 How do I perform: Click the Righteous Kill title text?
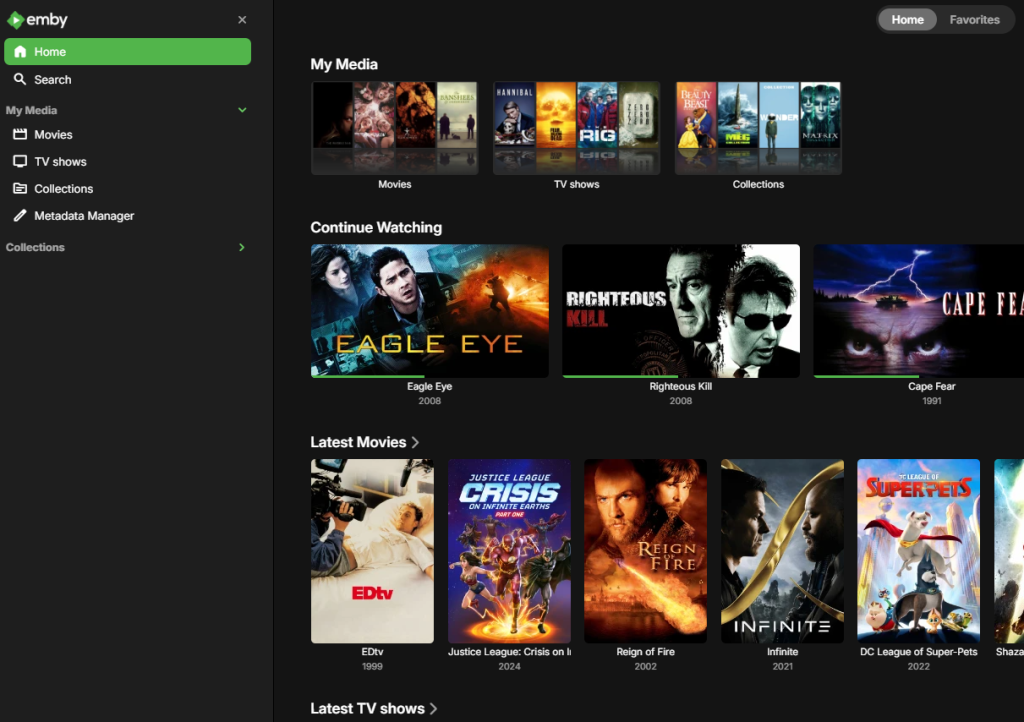click(680, 386)
